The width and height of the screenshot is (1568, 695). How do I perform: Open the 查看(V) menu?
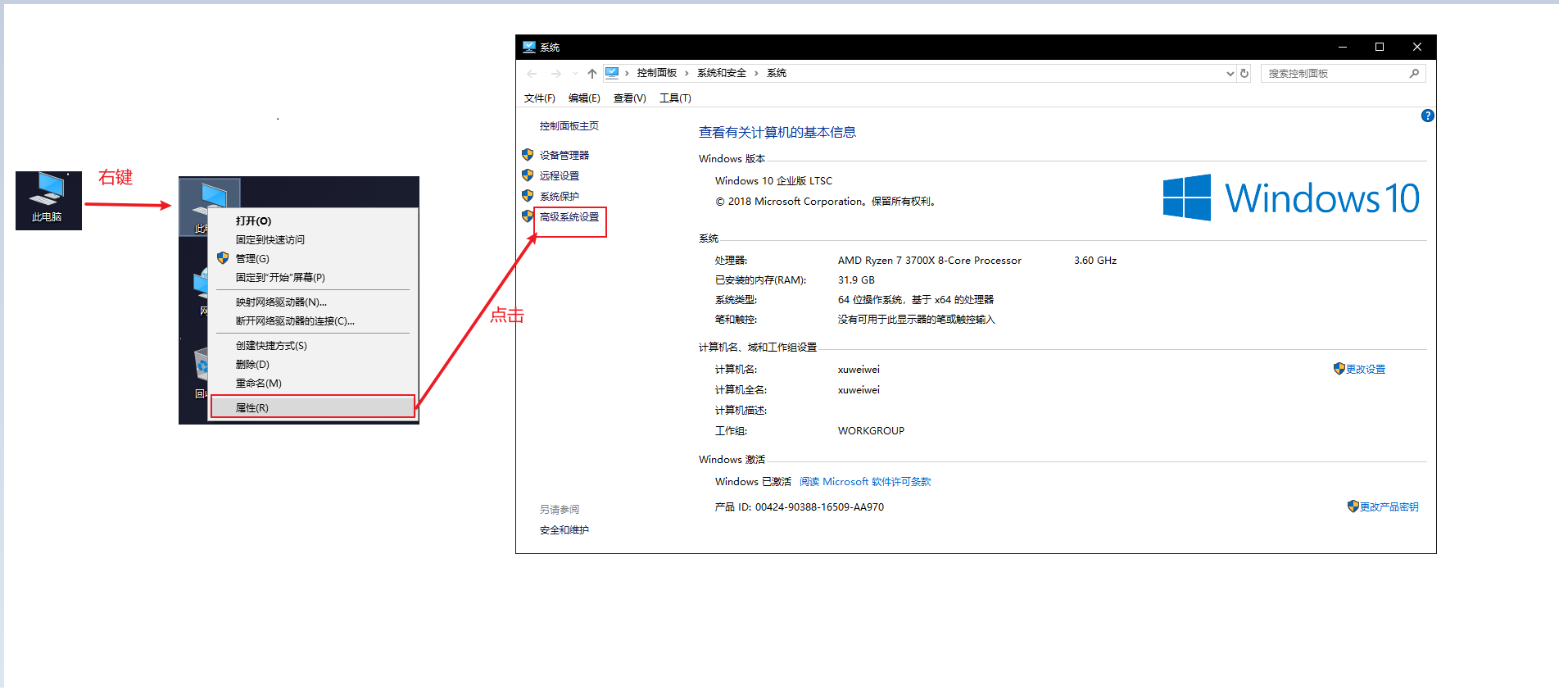click(629, 98)
